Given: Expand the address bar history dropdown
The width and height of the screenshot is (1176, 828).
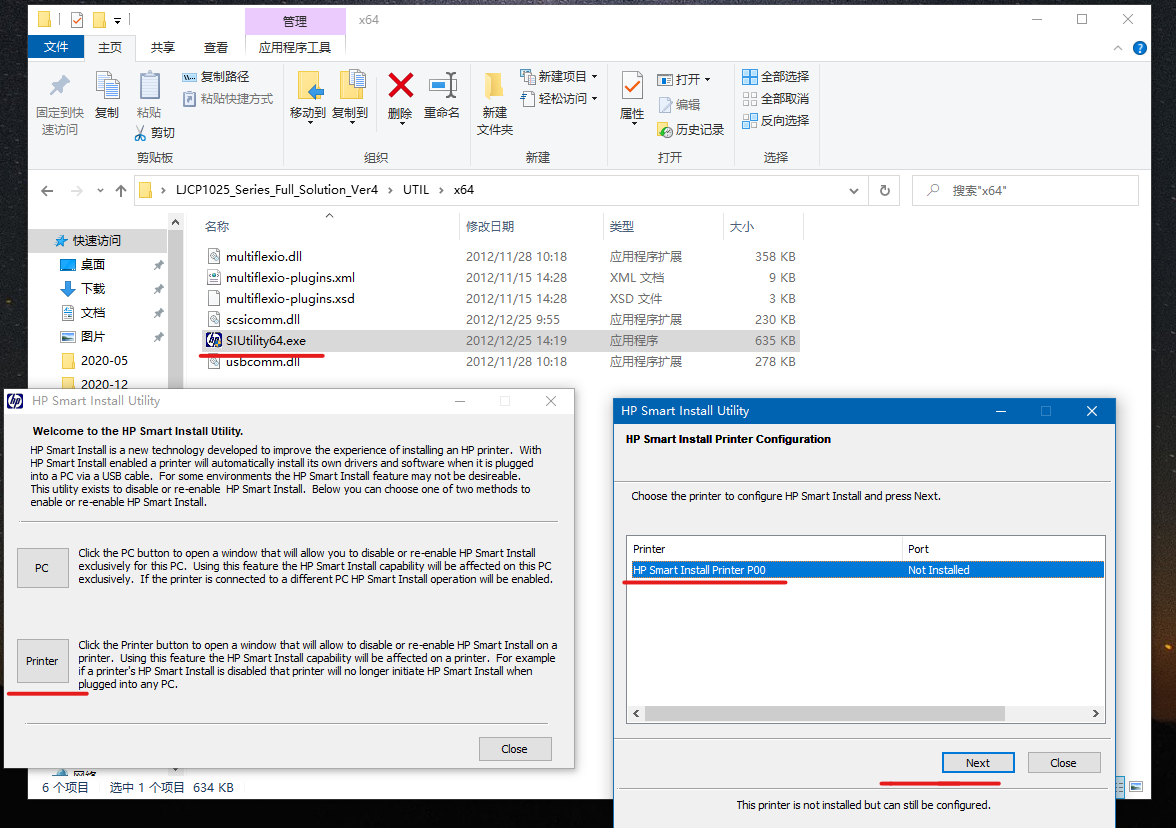Looking at the screenshot, I should coord(854,190).
